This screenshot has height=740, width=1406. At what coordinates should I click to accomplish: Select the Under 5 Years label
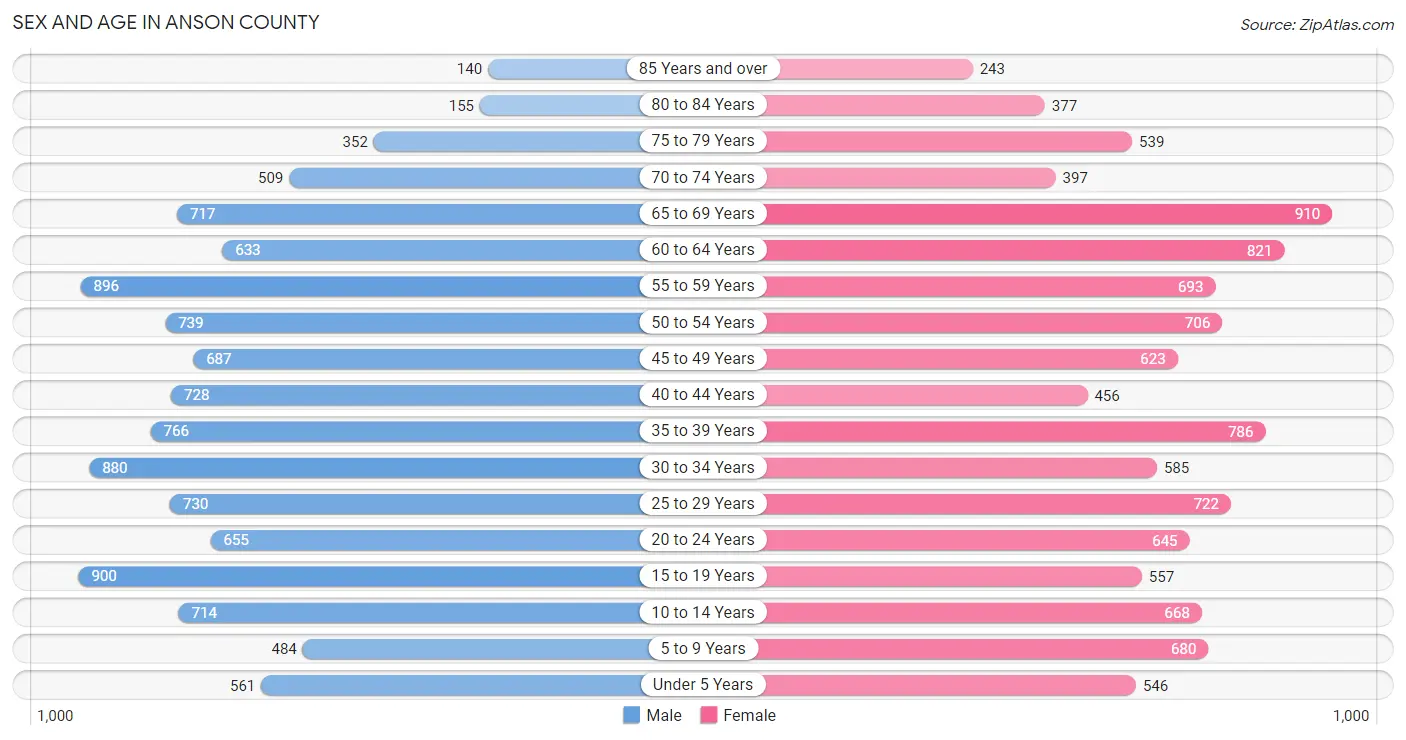pos(703,685)
